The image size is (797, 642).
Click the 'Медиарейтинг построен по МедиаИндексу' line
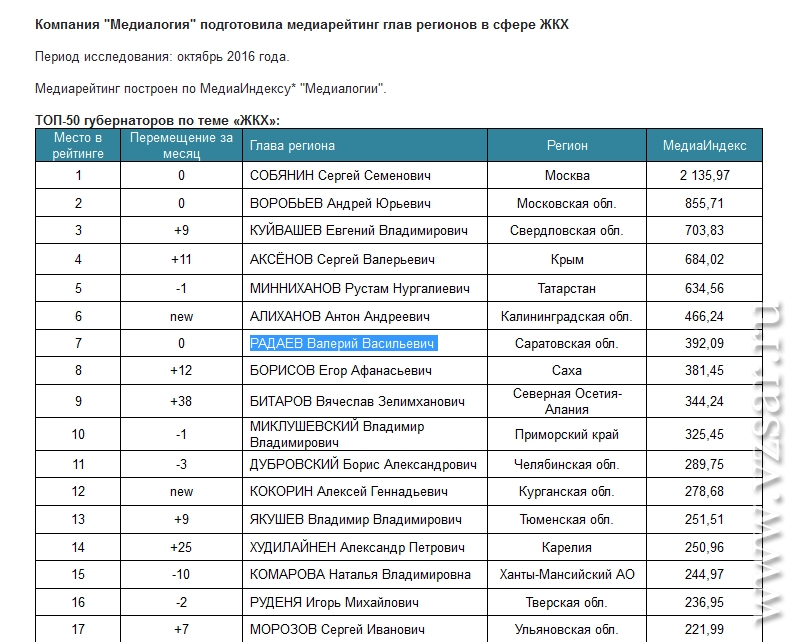coord(211,88)
